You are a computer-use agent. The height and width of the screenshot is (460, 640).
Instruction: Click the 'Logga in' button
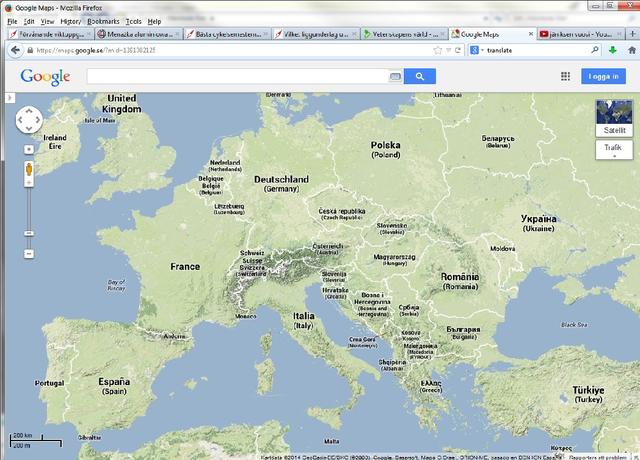(x=603, y=76)
